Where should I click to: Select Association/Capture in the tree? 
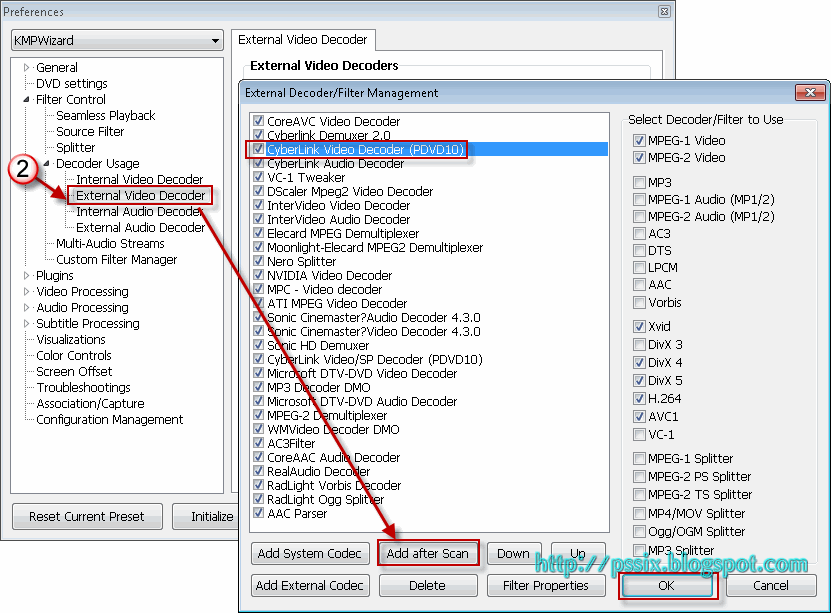coord(90,403)
